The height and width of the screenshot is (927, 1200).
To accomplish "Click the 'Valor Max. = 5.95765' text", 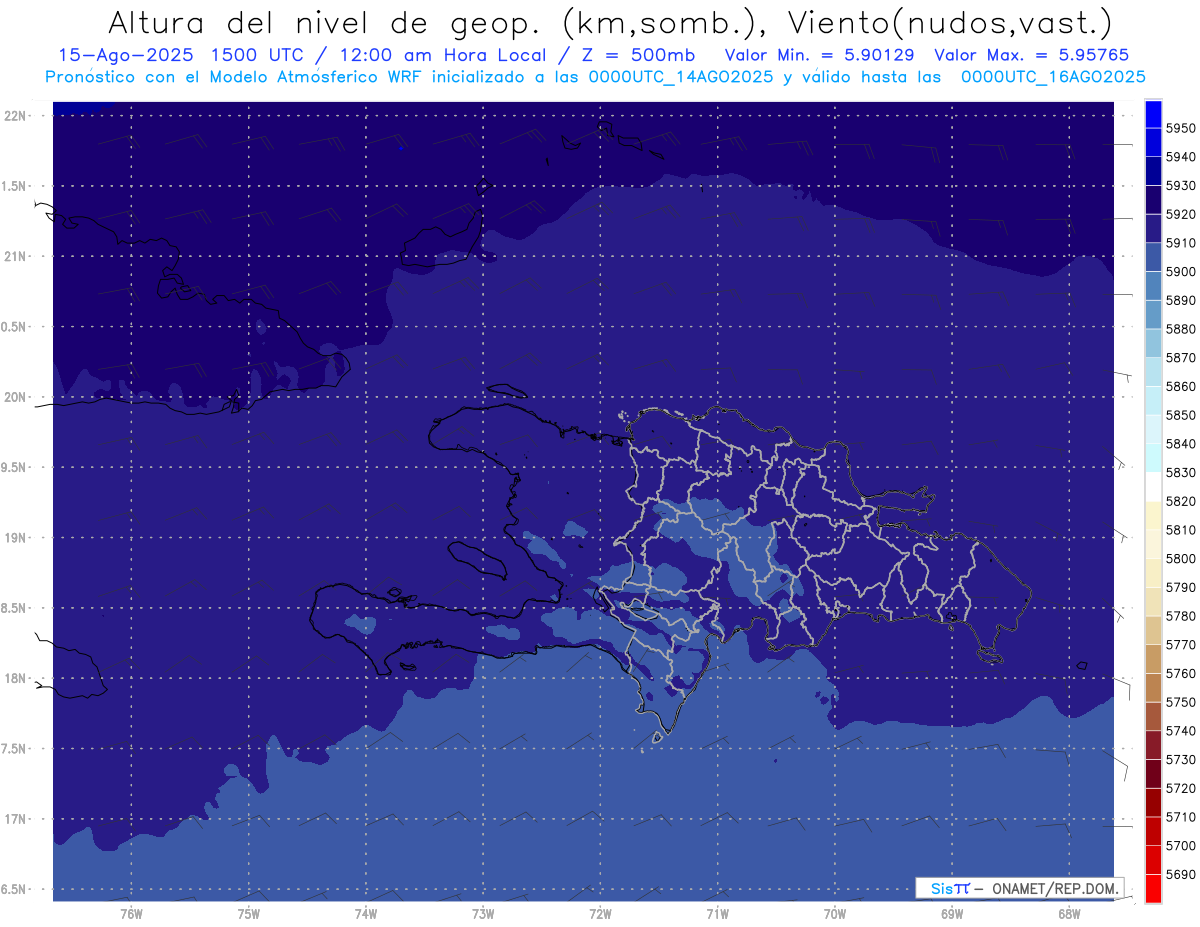I will [1031, 55].
